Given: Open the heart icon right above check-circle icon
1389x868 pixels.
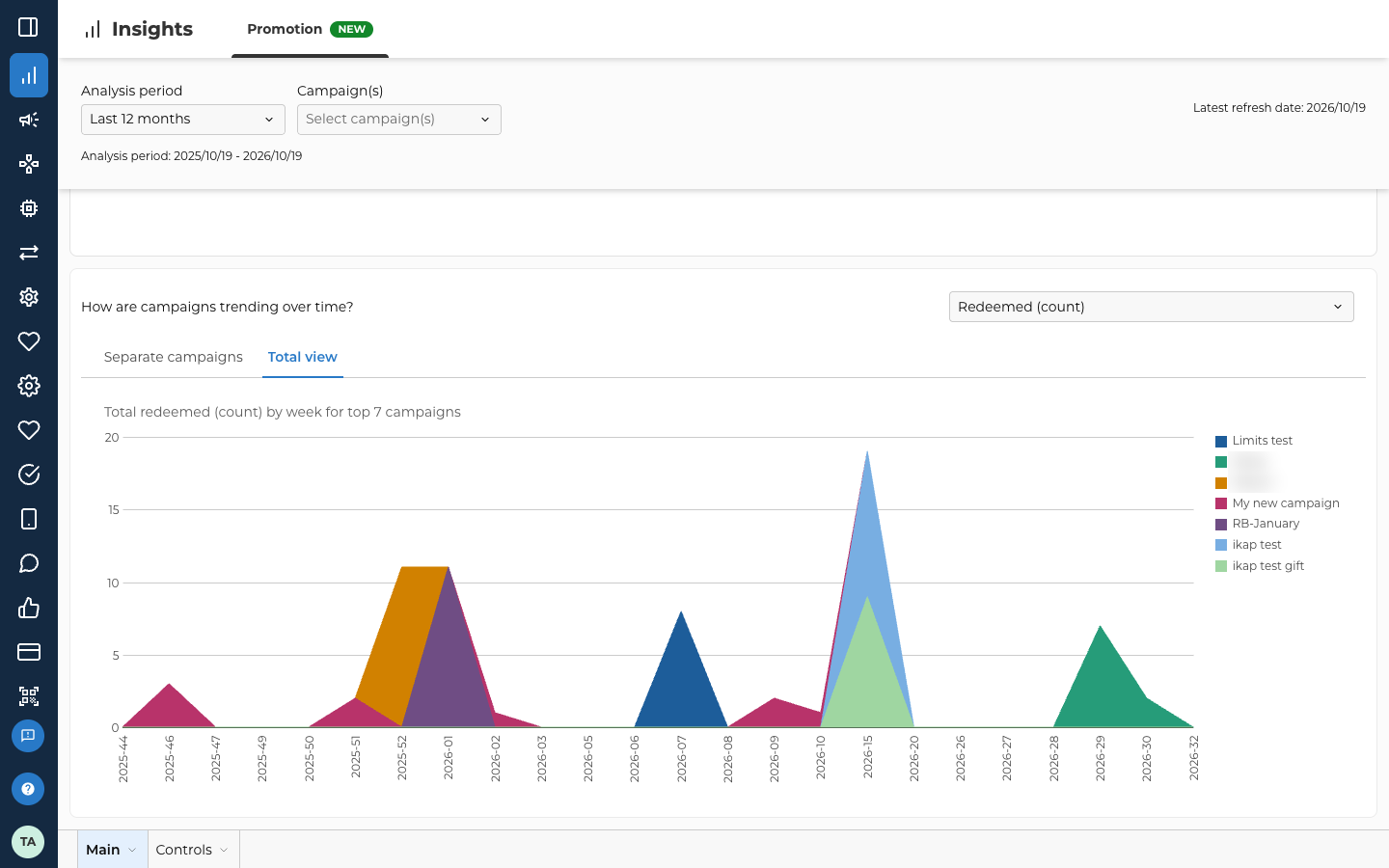Looking at the screenshot, I should coord(29,430).
